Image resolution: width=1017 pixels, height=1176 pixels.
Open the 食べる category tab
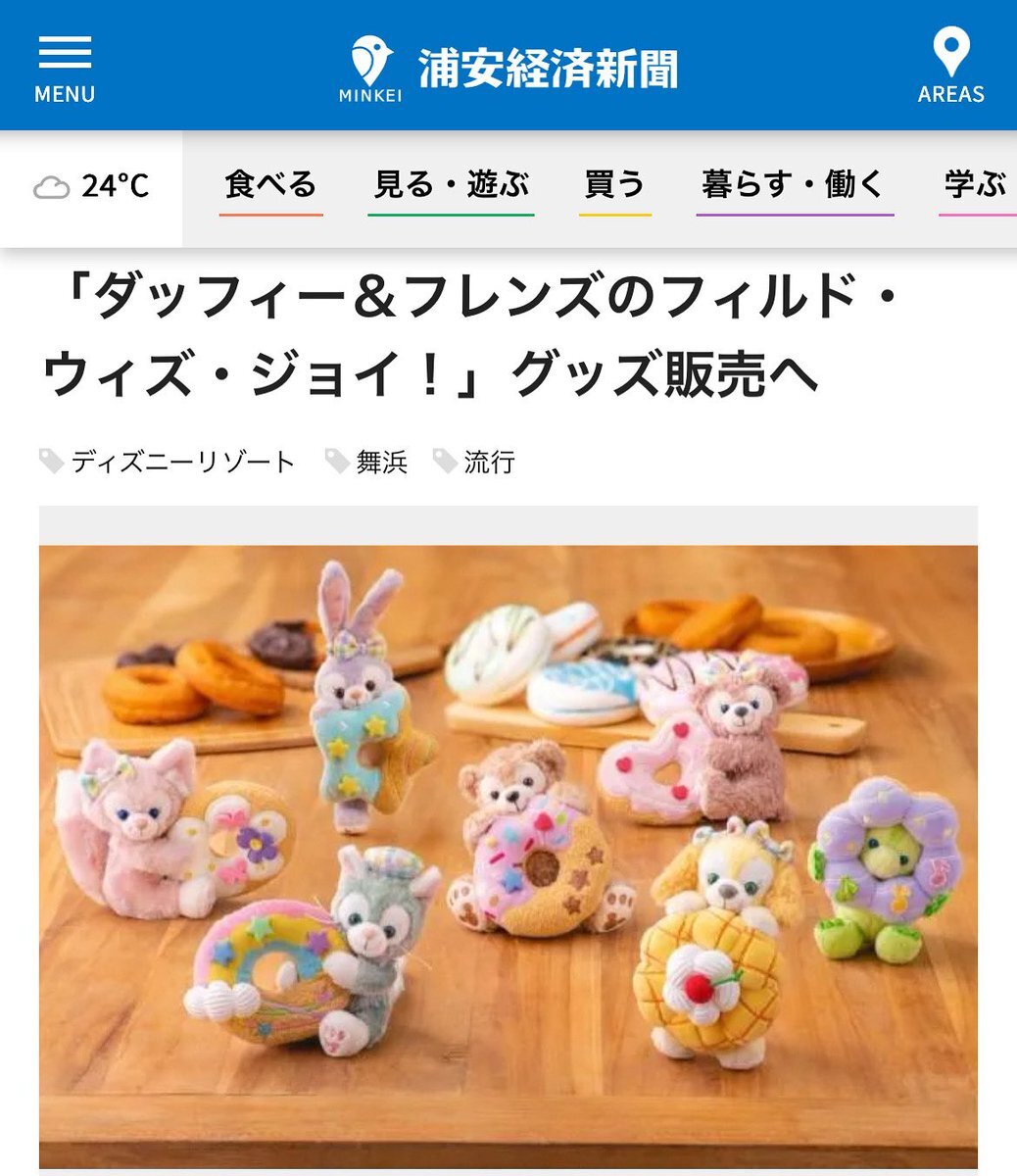click(x=271, y=188)
